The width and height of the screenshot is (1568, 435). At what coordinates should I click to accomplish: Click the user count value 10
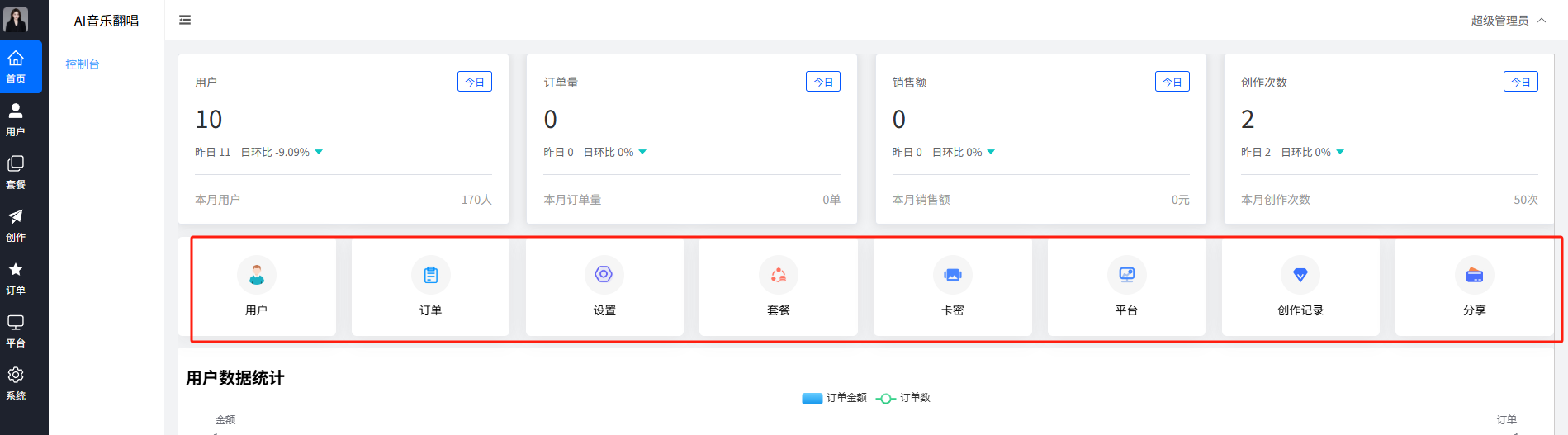209,120
